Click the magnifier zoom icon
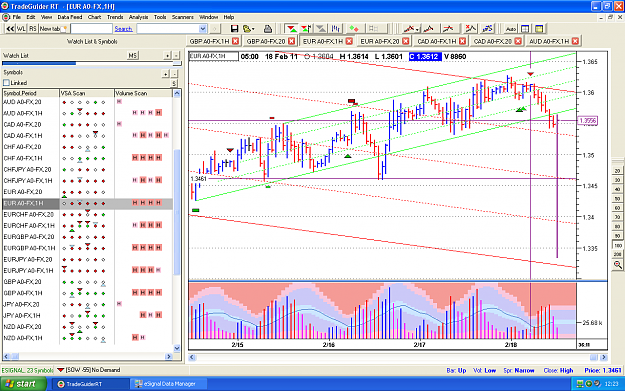The height and width of the screenshot is (391, 625). point(617,265)
